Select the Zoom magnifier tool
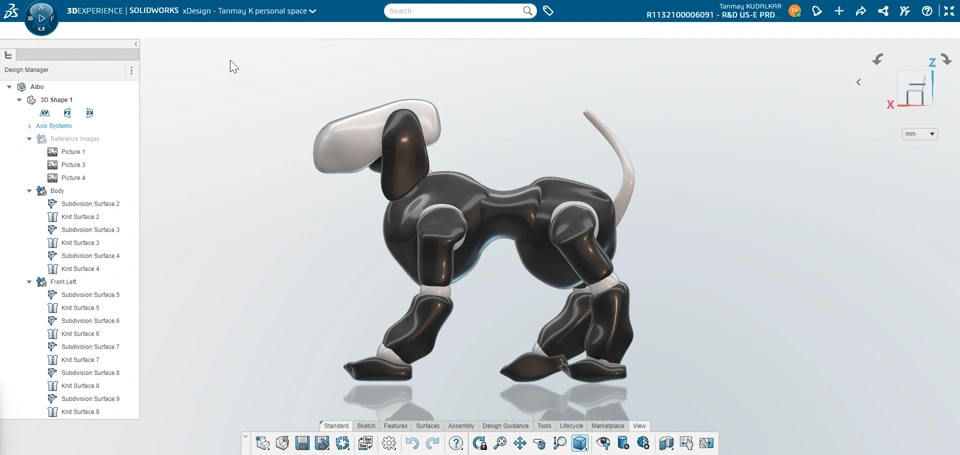 [x=500, y=443]
